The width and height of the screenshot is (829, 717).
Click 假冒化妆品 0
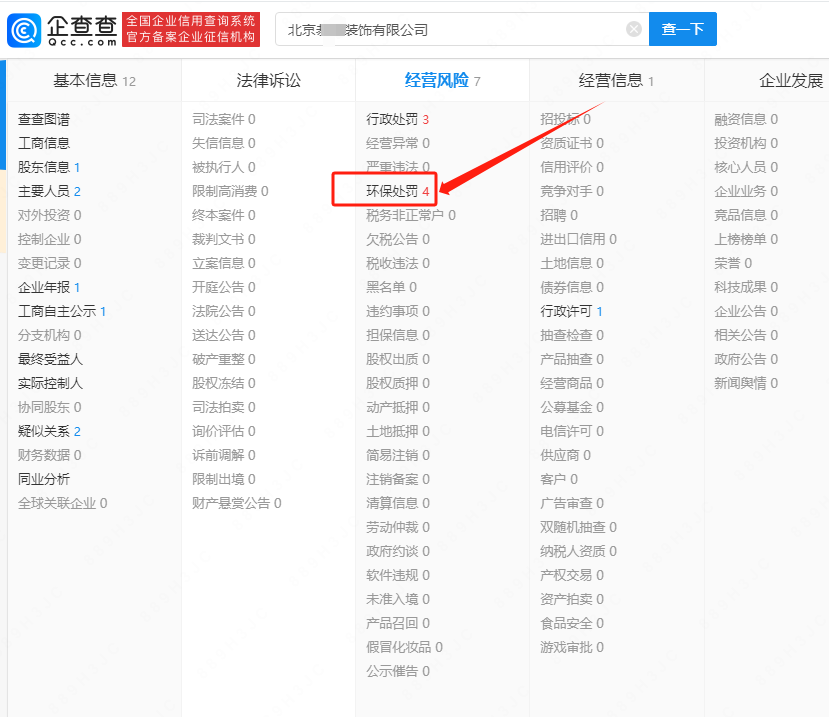(404, 648)
